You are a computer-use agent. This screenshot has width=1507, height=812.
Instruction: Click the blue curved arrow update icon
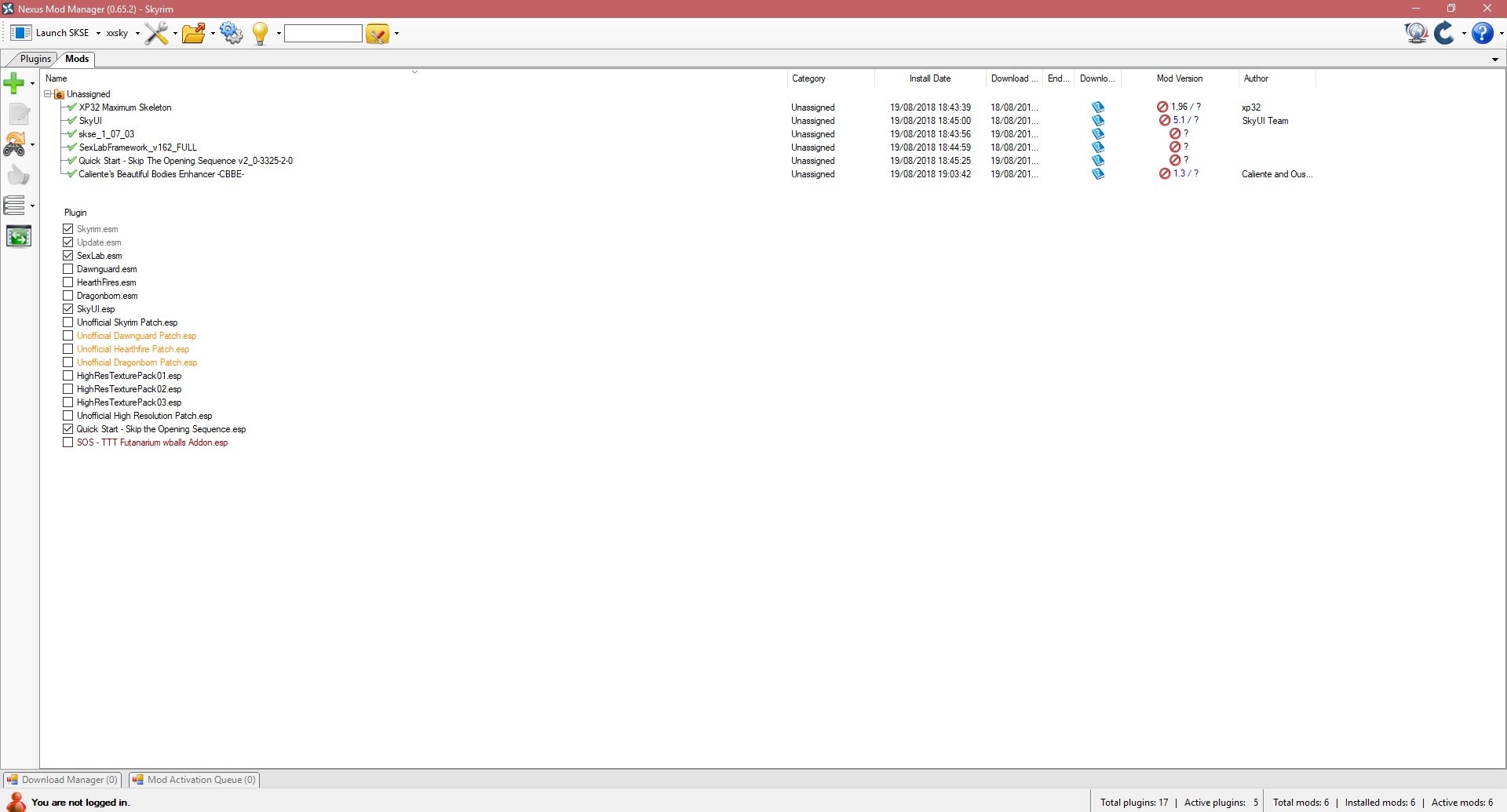tap(1444, 33)
